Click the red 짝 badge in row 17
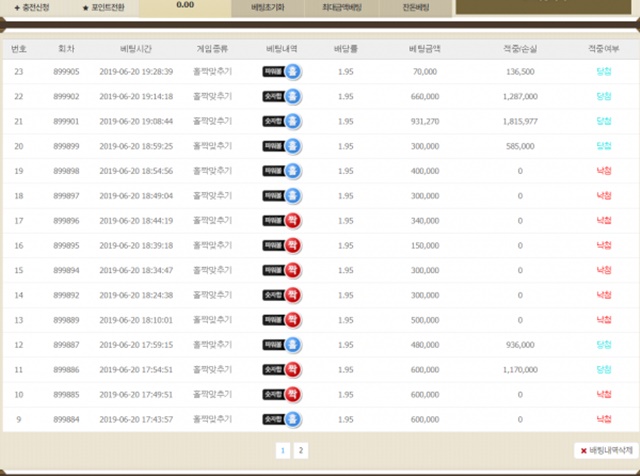The height and width of the screenshot is (476, 640). tap(293, 221)
